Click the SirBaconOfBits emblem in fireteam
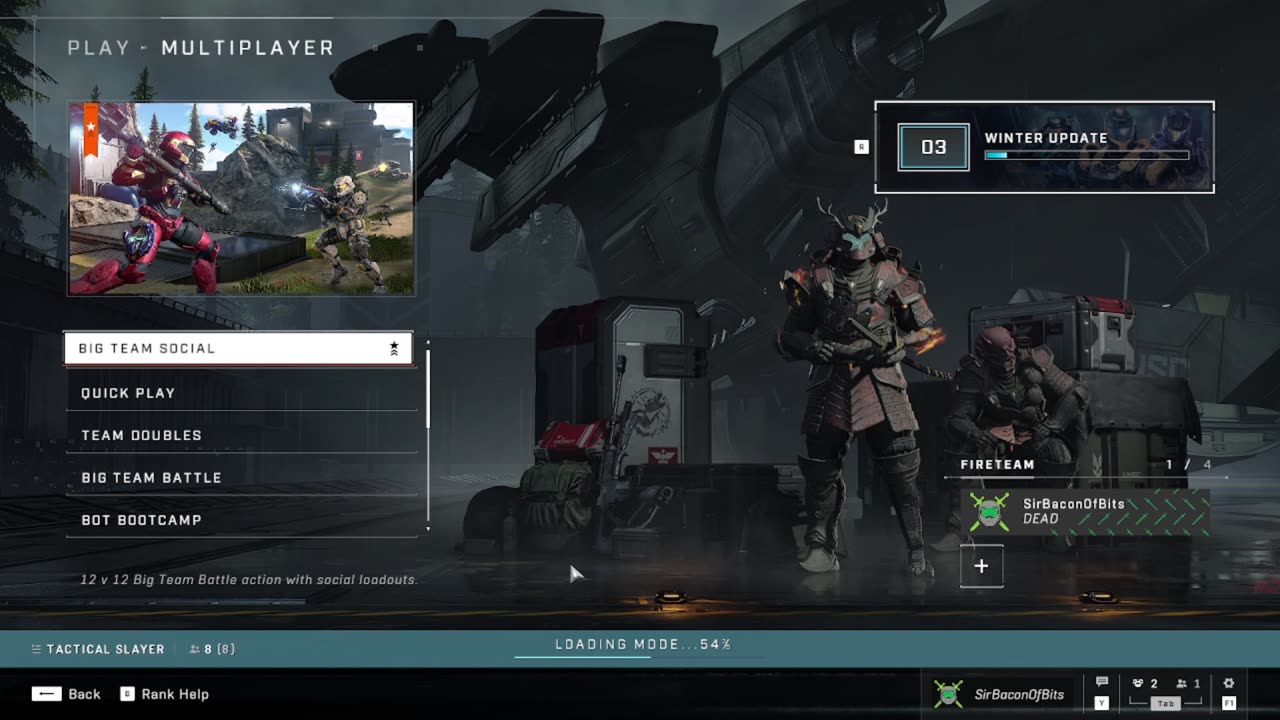Viewport: 1280px width, 720px height. coord(988,512)
